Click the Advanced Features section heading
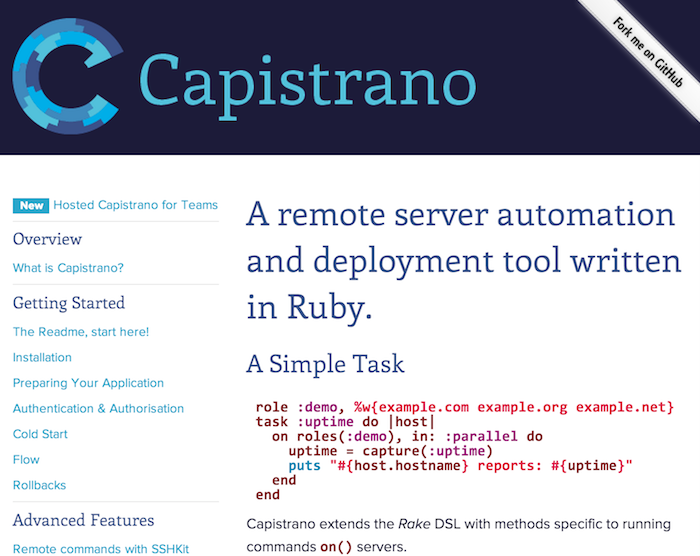Image resolution: width=700 pixels, height=556 pixels. (x=83, y=520)
